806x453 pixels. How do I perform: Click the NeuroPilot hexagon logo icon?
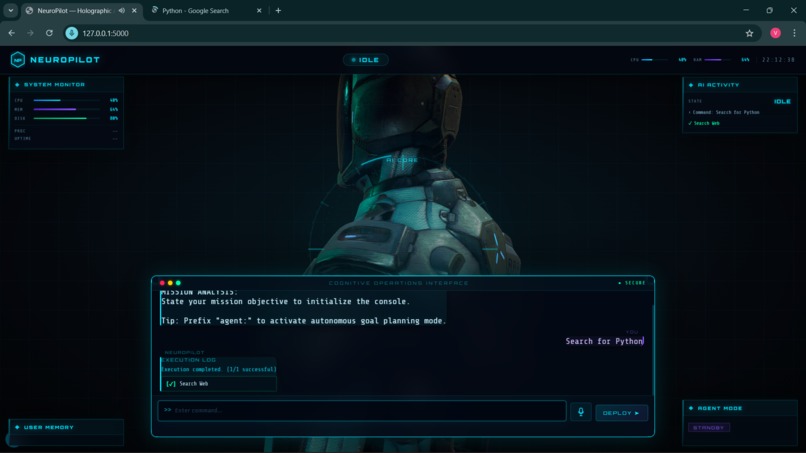pos(17,60)
